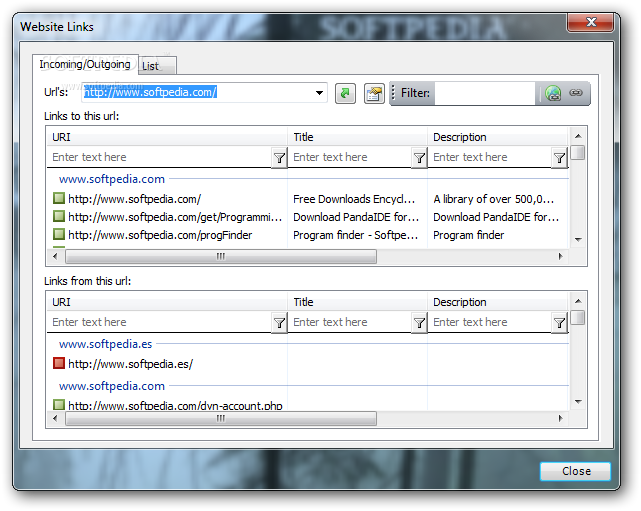This screenshot has height=511, width=641.
Task: Collapse the www.softpedia.com group in the bottom grid
Action: click(x=112, y=386)
